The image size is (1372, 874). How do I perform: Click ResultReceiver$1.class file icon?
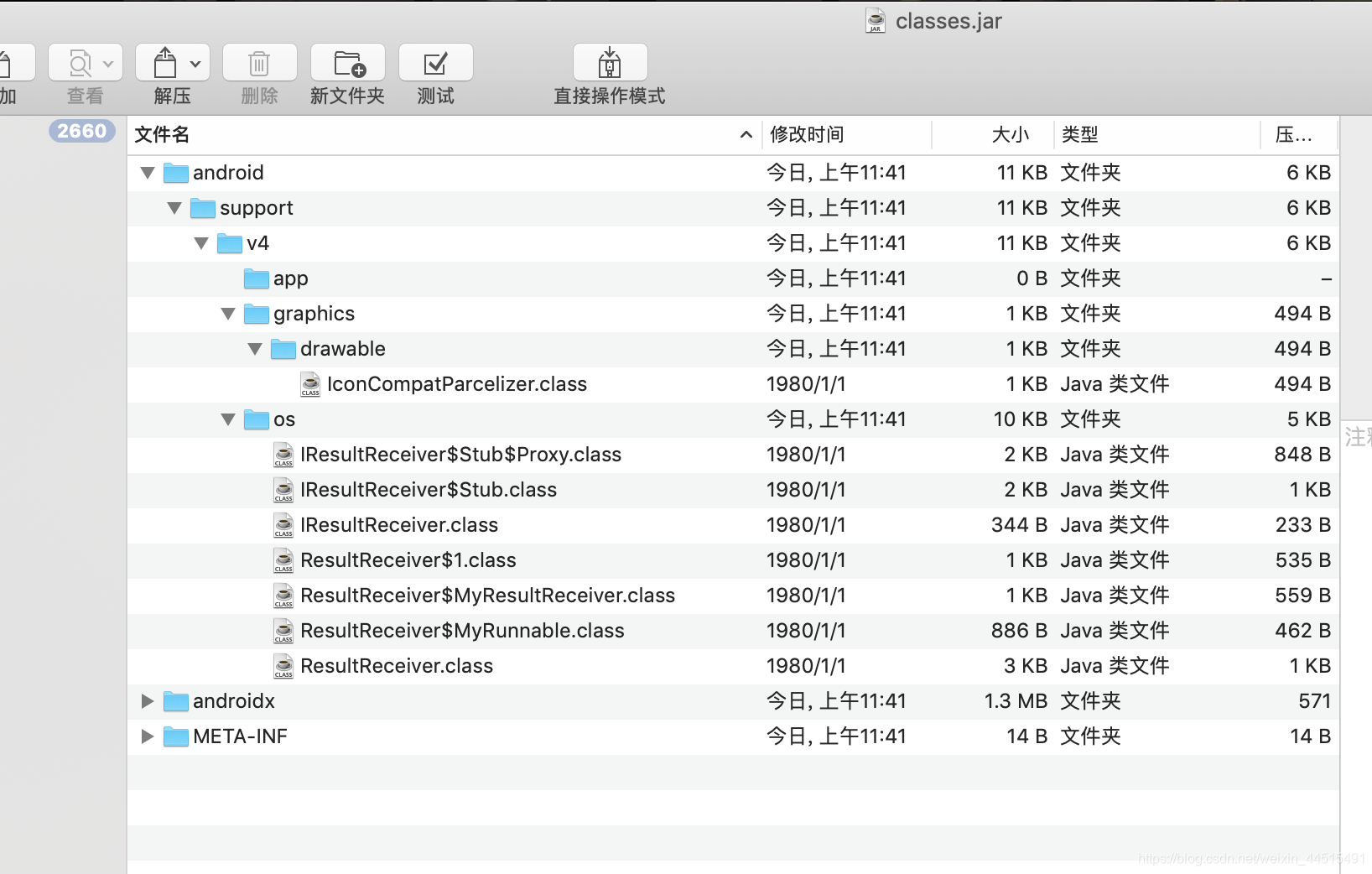click(x=283, y=560)
